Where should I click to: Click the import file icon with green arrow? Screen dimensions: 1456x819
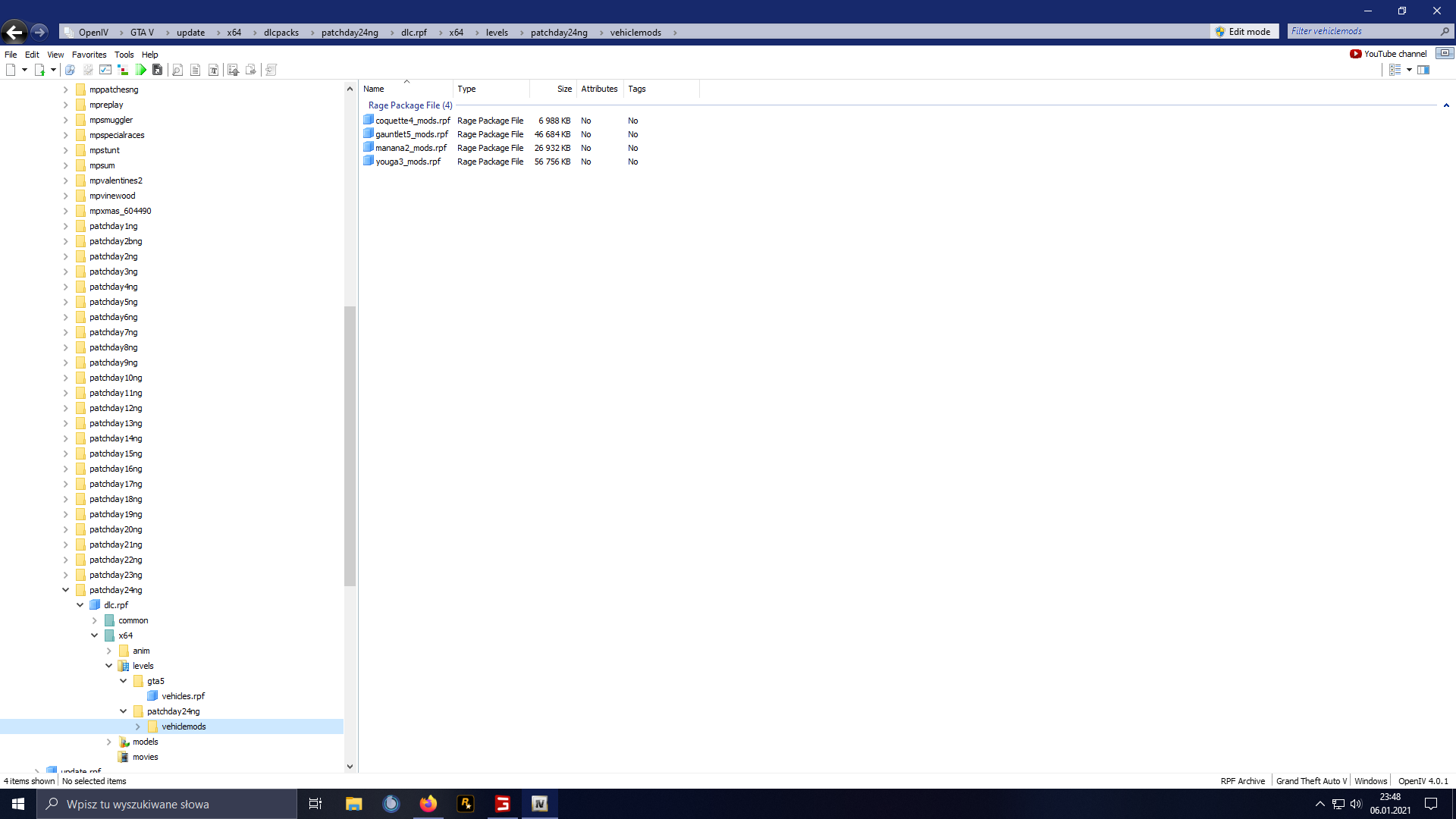(x=39, y=70)
